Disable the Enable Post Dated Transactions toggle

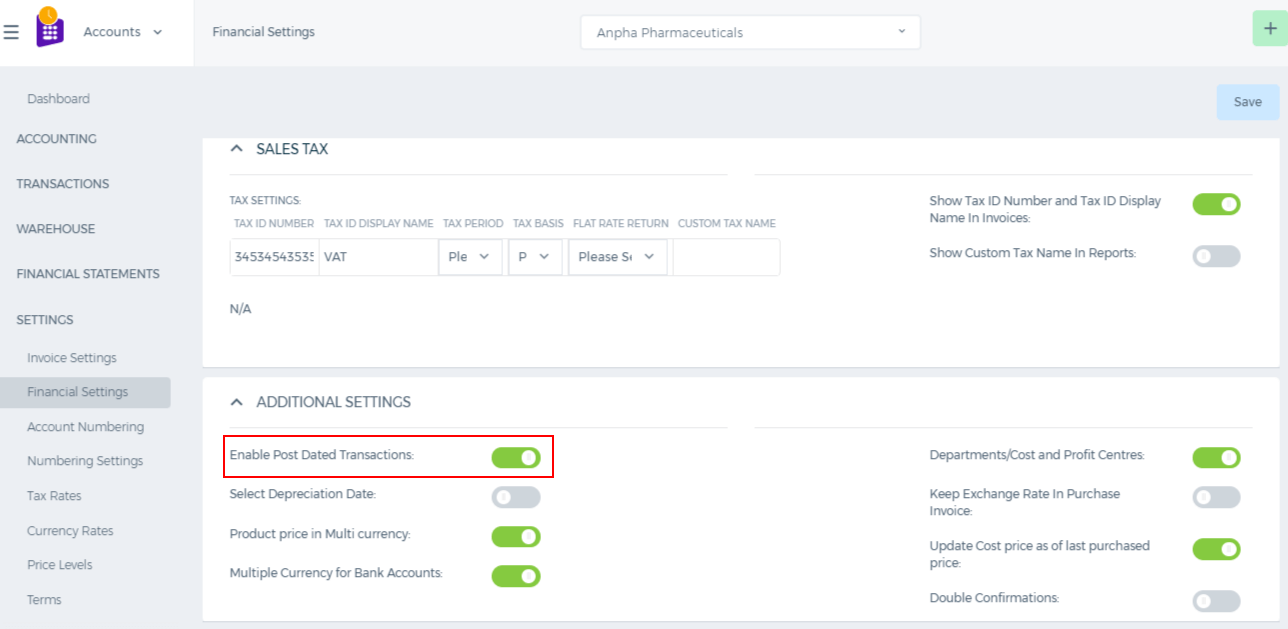[516, 457]
